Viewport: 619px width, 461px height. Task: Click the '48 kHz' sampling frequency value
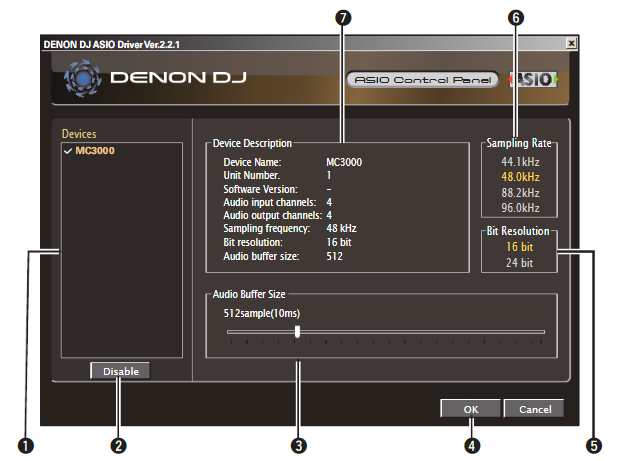[x=341, y=228]
